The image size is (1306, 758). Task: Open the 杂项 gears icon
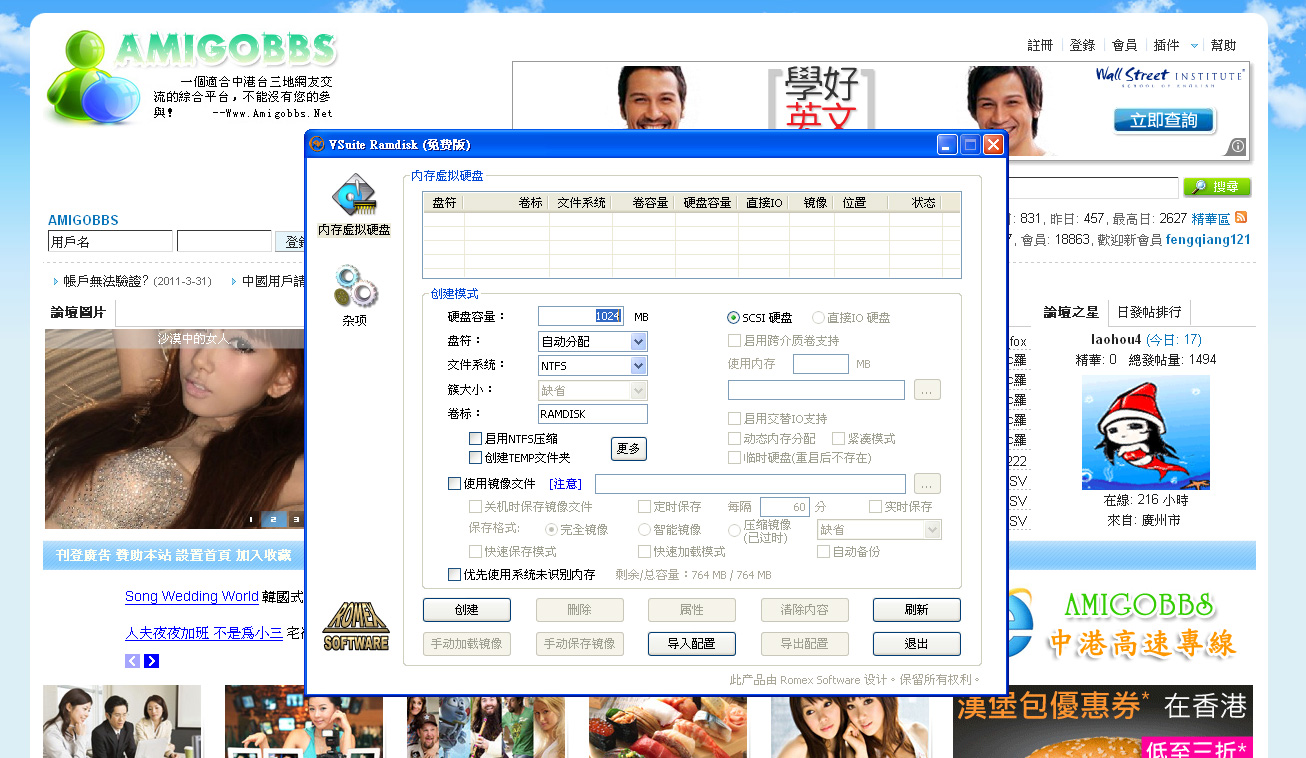[354, 287]
